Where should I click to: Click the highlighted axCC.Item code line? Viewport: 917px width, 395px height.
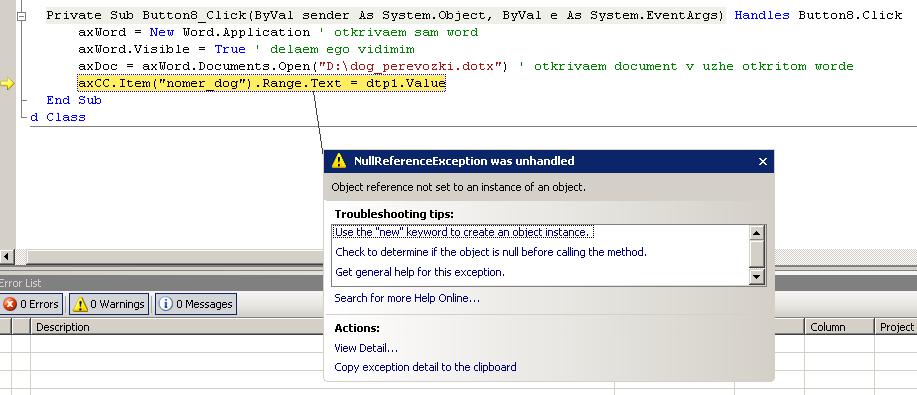pyautogui.click(x=262, y=84)
